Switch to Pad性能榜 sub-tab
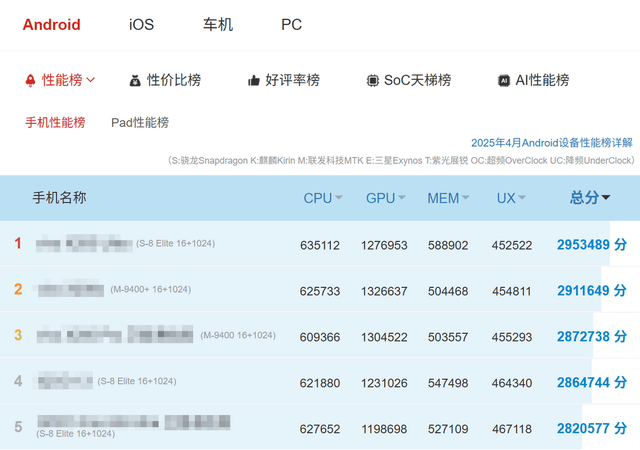 (140, 122)
